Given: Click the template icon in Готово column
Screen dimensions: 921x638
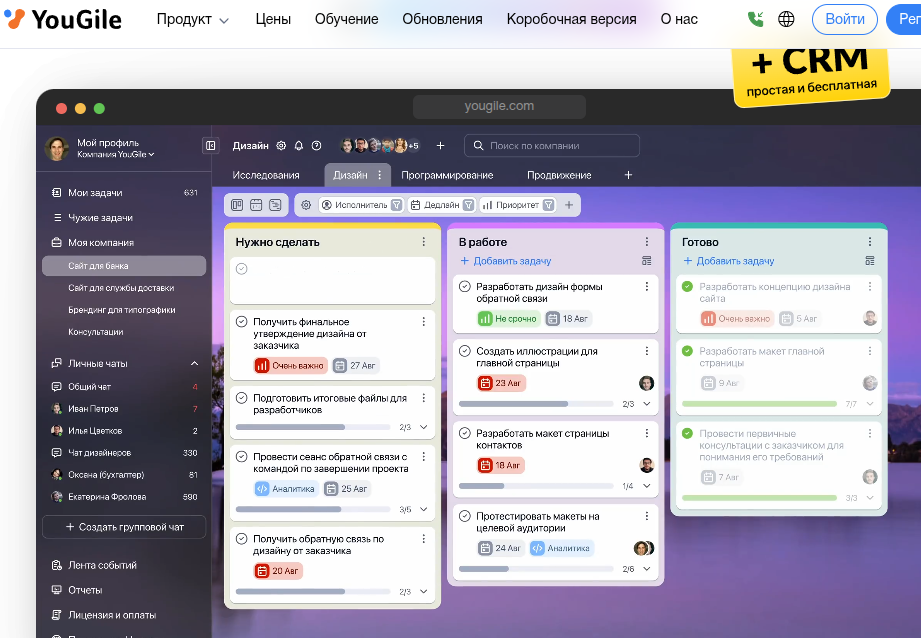Looking at the screenshot, I should pyautogui.click(x=870, y=261).
